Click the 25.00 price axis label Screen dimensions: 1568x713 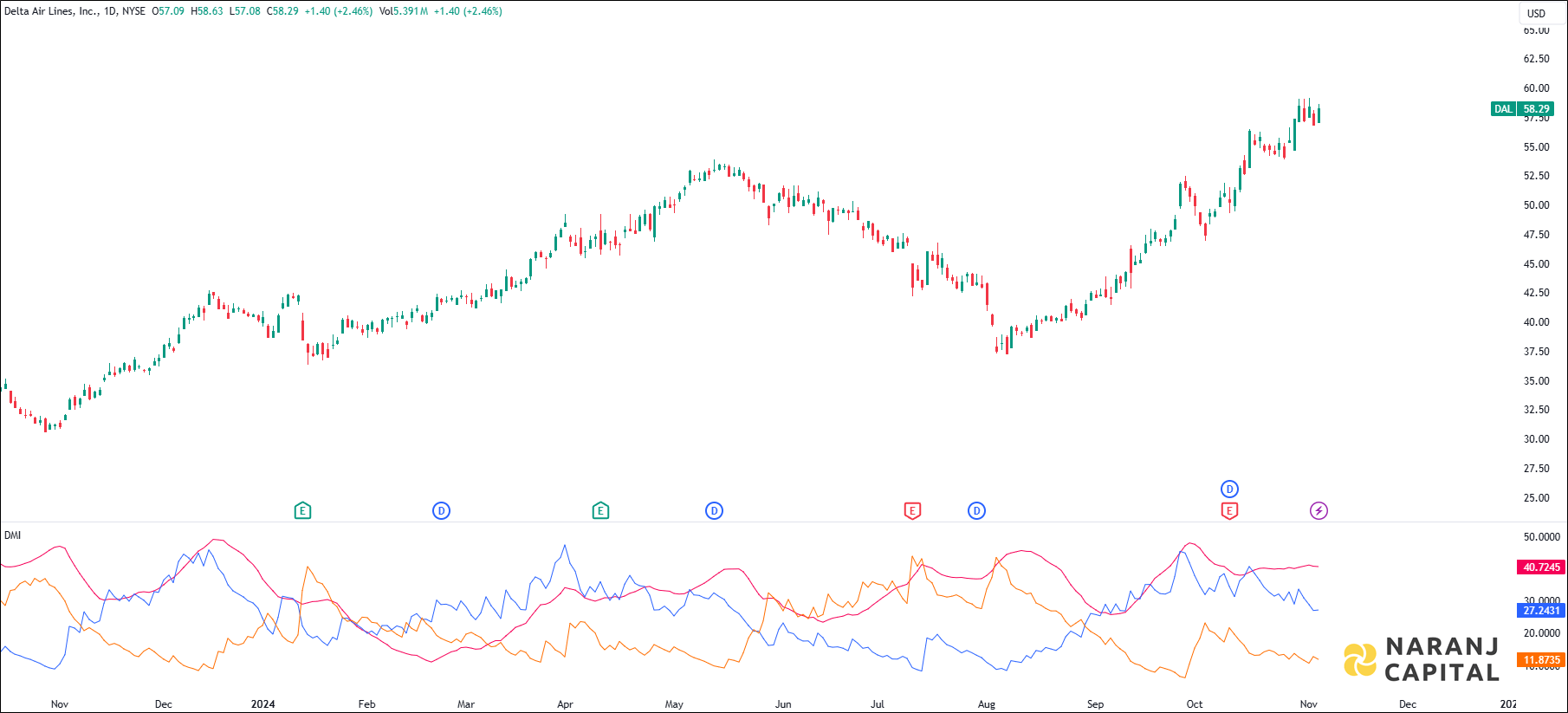(x=1536, y=498)
